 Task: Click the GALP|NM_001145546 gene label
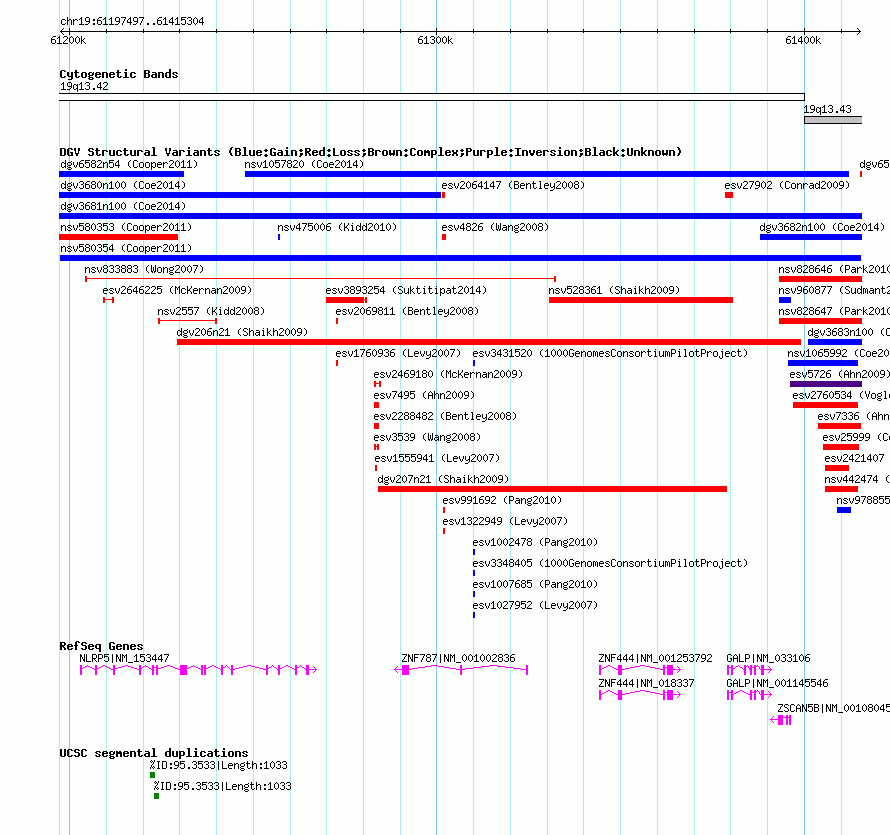point(777,683)
